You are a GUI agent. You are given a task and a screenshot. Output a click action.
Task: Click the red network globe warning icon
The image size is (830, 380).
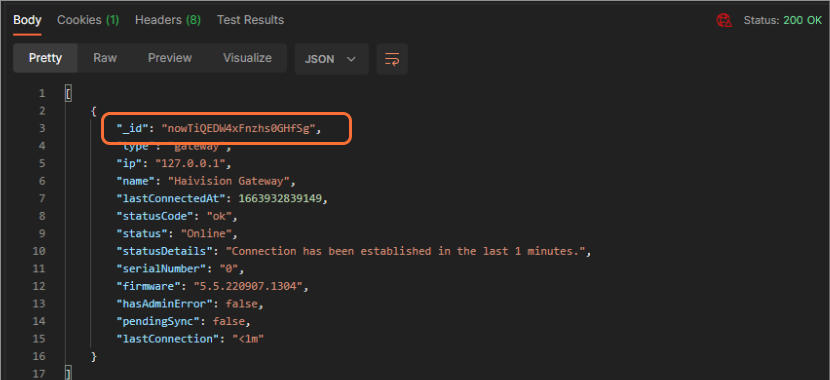click(x=724, y=21)
